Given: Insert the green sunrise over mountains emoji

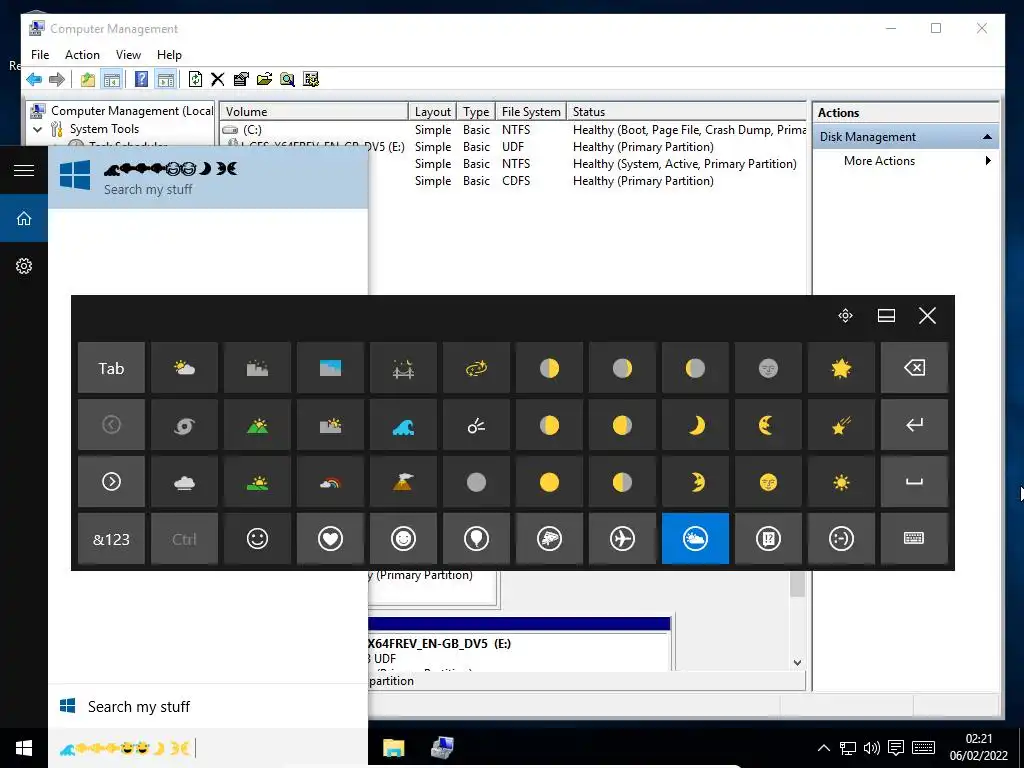Looking at the screenshot, I should coord(257,425).
